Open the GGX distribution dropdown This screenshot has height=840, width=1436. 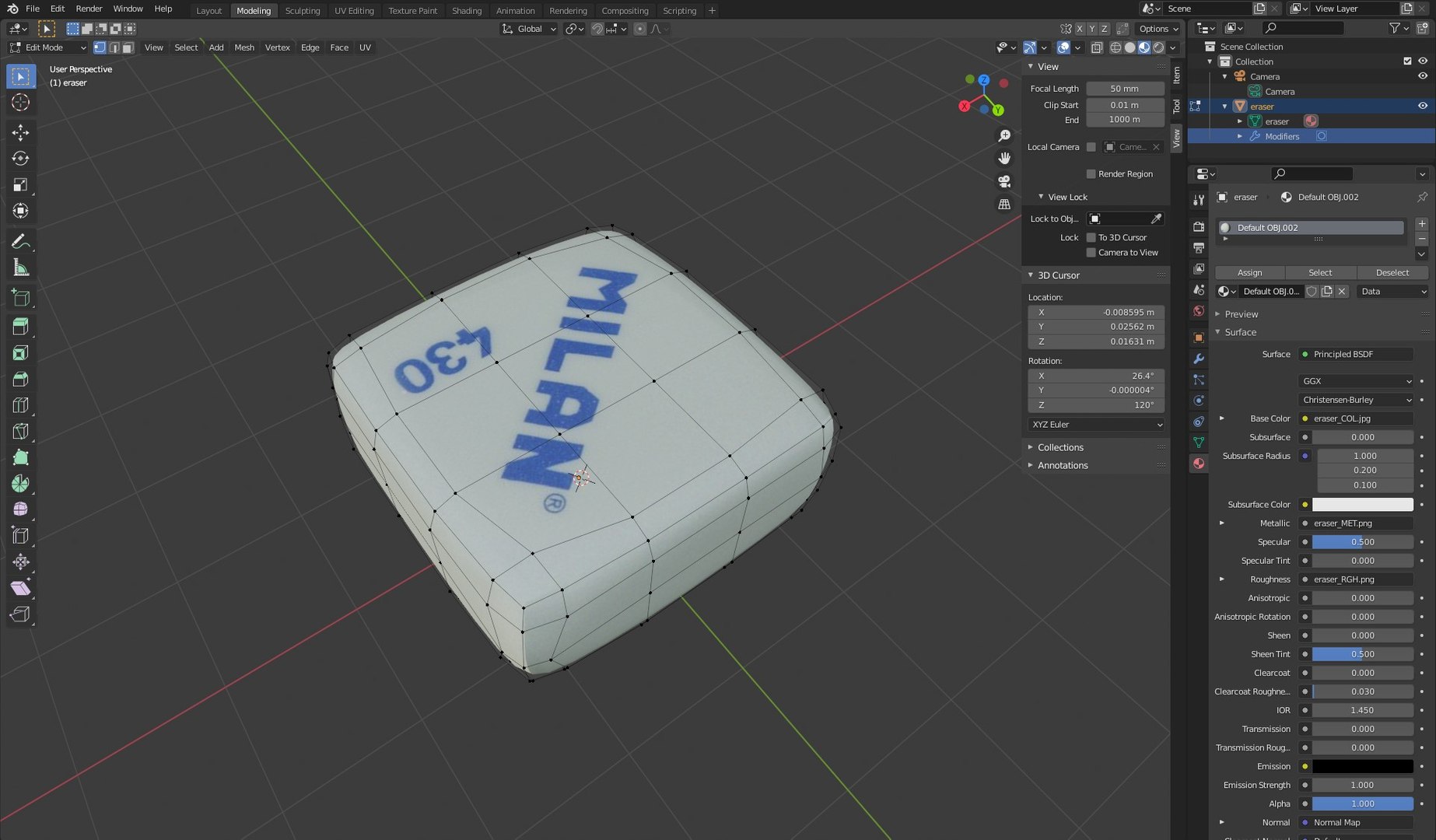[1355, 381]
